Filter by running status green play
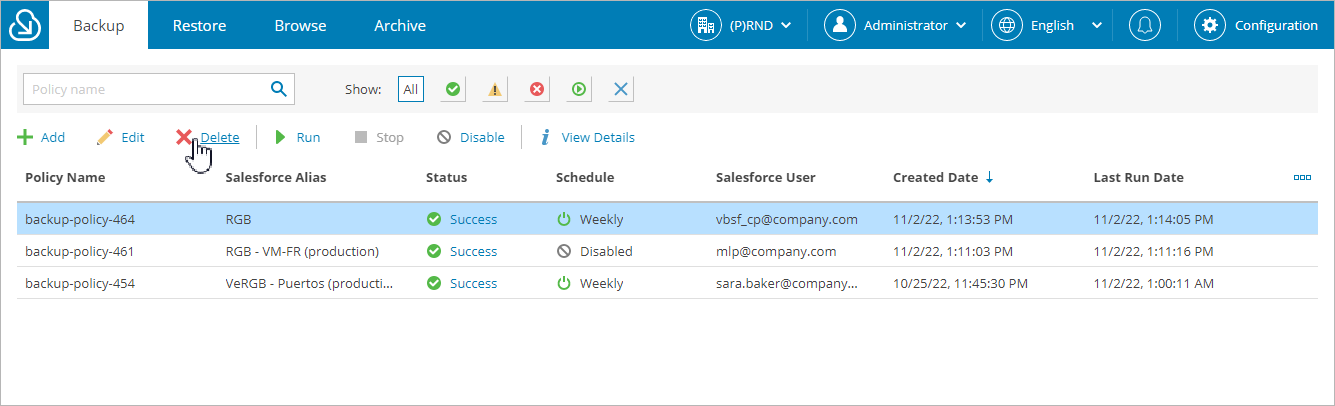The width and height of the screenshot is (1335, 406). (x=579, y=89)
